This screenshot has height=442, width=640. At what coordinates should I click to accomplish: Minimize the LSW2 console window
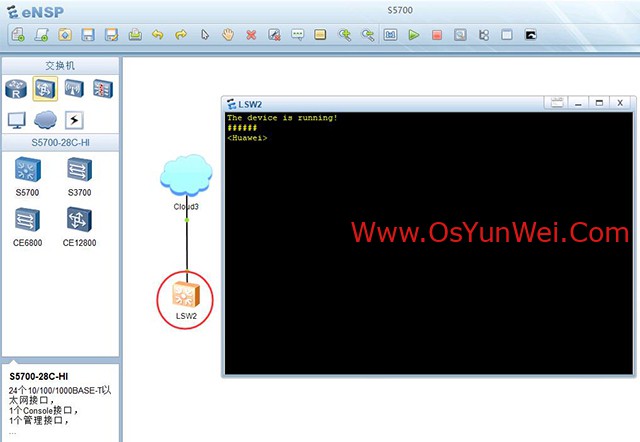pos(578,103)
